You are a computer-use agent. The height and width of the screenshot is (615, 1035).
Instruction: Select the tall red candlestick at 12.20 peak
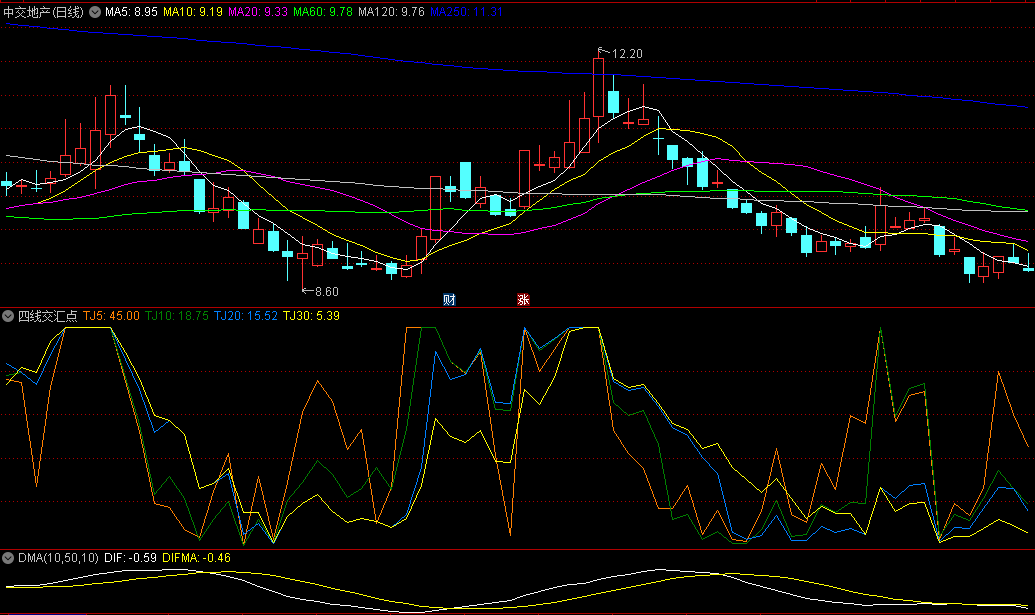599,87
